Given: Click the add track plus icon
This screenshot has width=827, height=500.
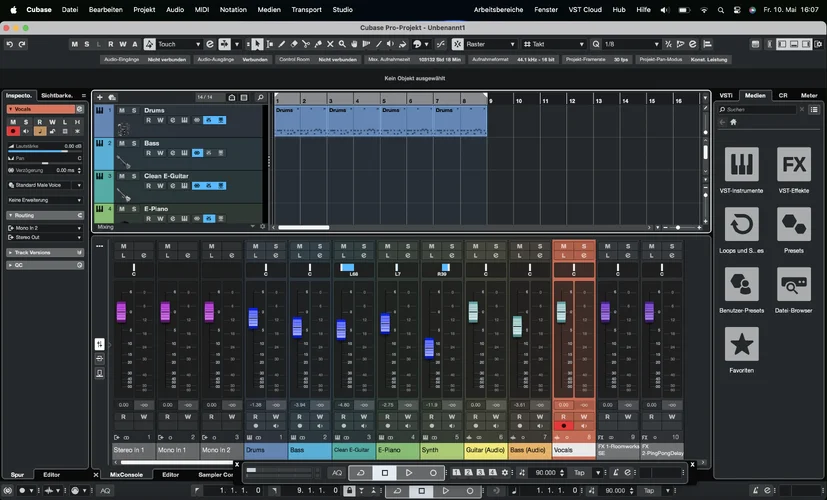Looking at the screenshot, I should [100, 97].
